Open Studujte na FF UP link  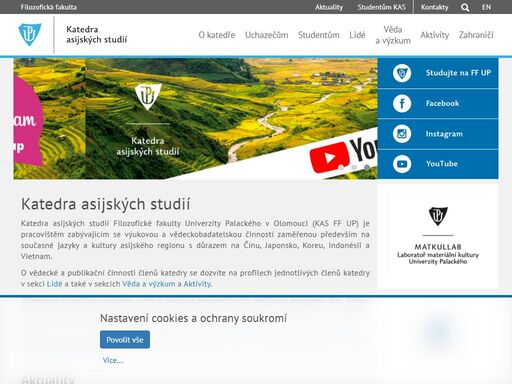(458, 73)
